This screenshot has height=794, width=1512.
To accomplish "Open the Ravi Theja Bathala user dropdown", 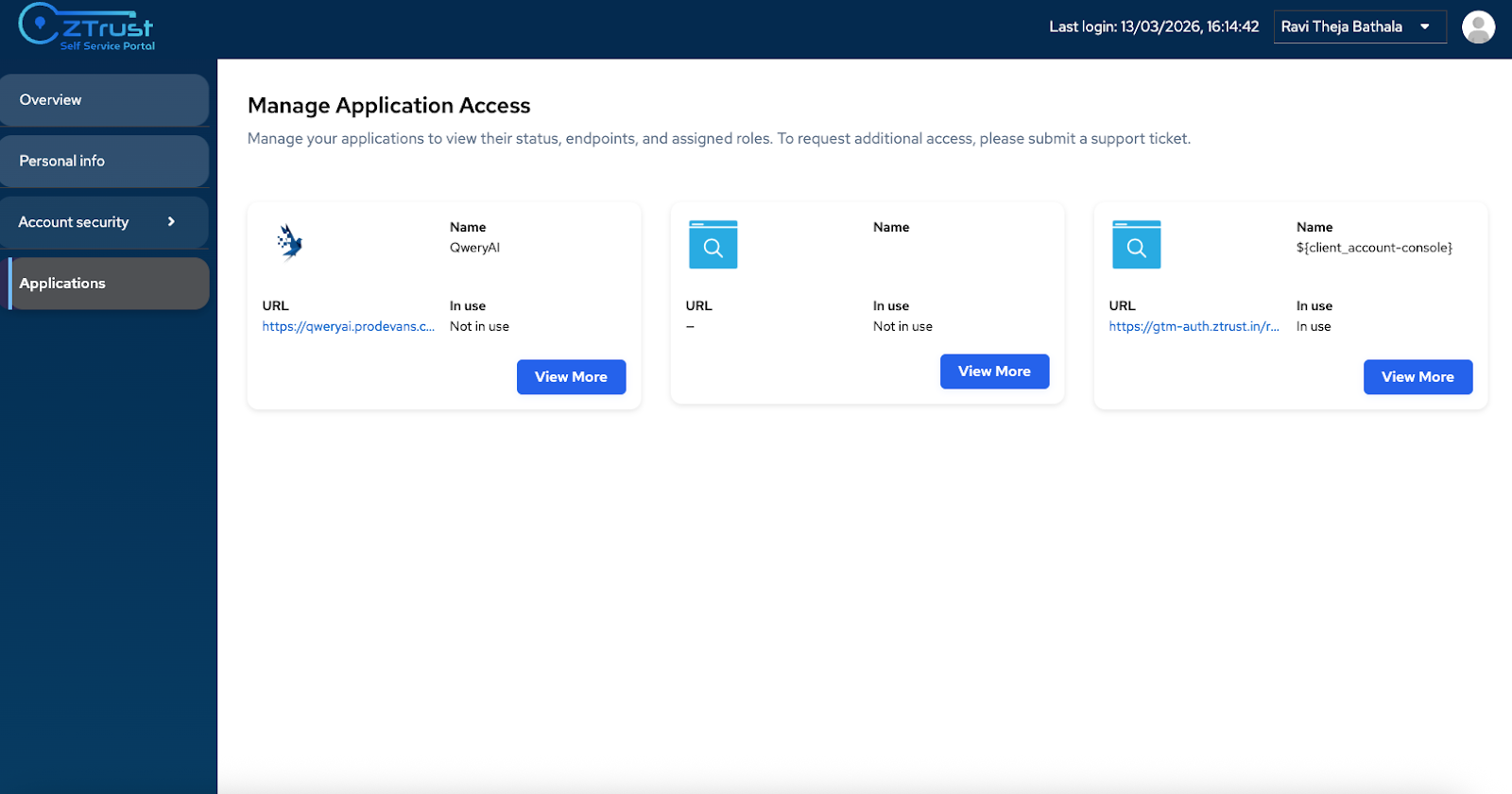I will (1359, 27).
